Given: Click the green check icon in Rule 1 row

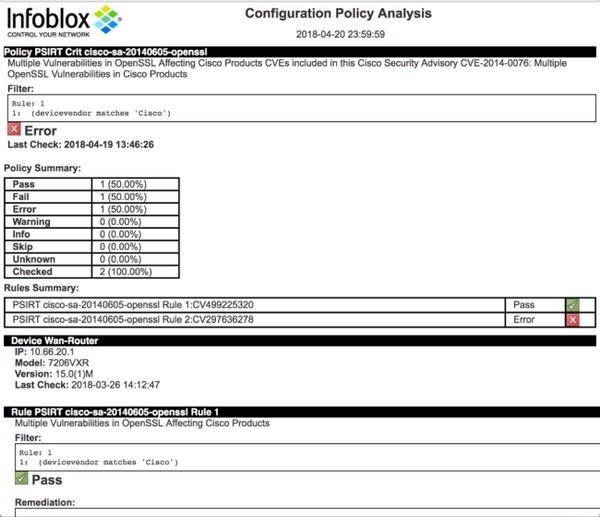Looking at the screenshot, I should click(x=572, y=305).
